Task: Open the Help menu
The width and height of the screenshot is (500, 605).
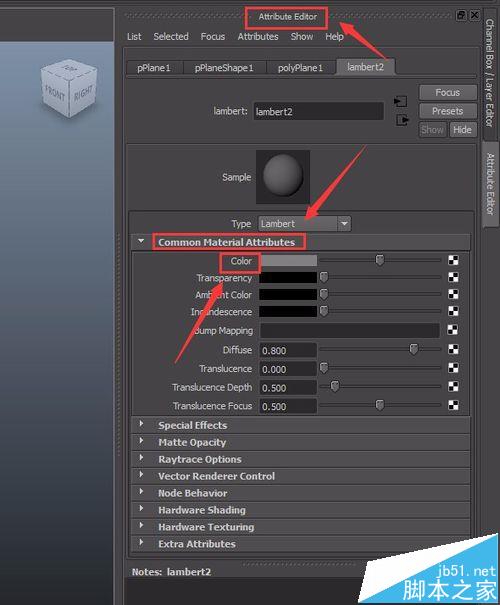Action: [334, 37]
